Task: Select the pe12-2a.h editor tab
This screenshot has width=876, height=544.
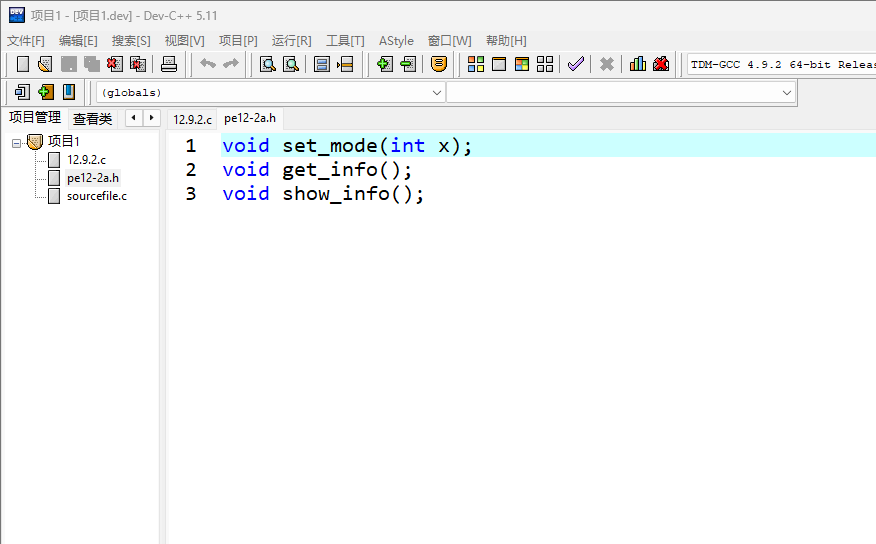Action: (250, 118)
